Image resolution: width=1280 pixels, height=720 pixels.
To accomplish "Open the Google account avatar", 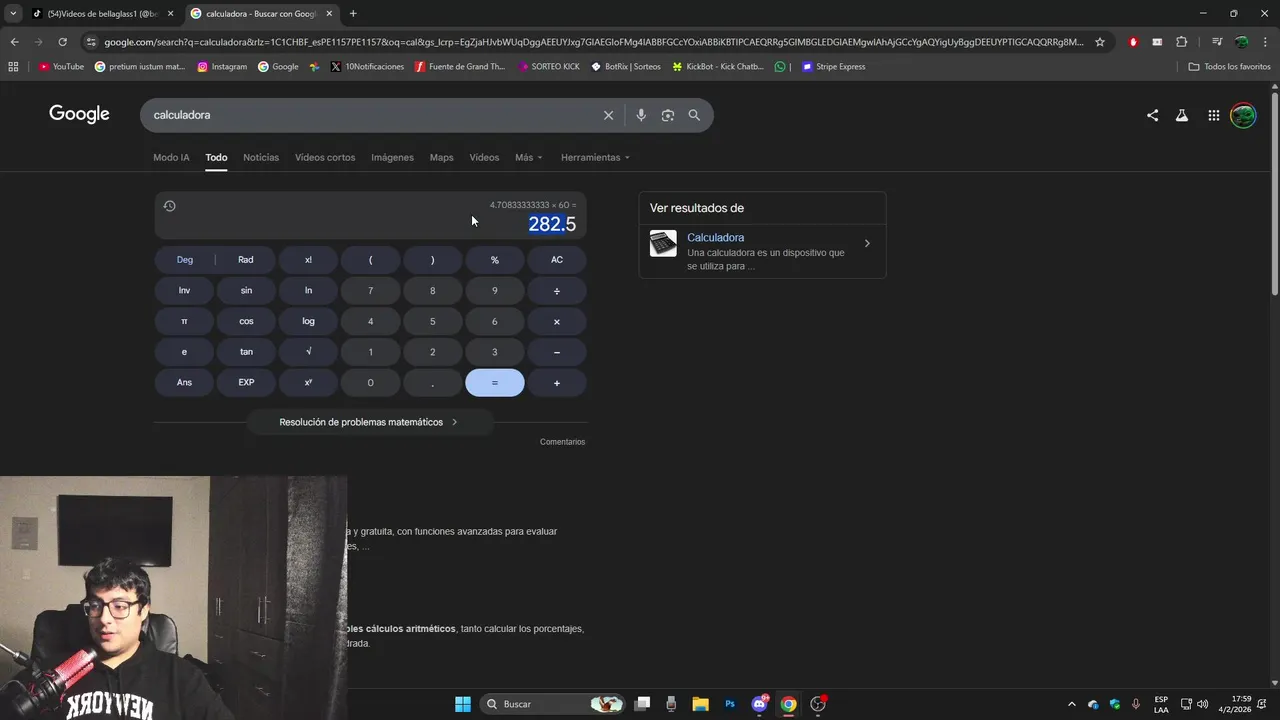I will tap(1243, 115).
